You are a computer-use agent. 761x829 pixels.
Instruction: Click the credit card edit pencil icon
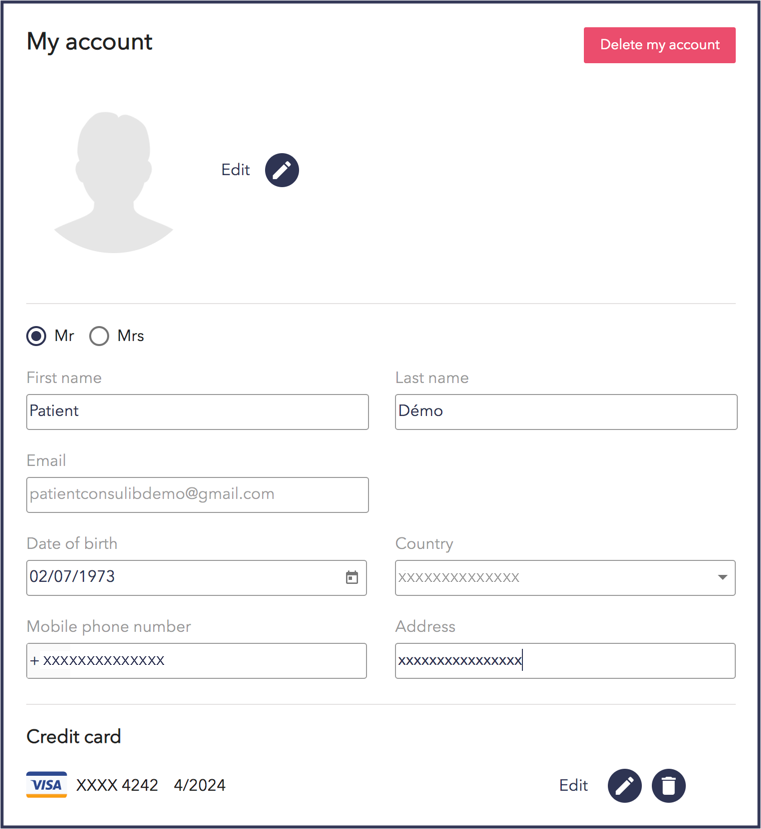(x=625, y=786)
